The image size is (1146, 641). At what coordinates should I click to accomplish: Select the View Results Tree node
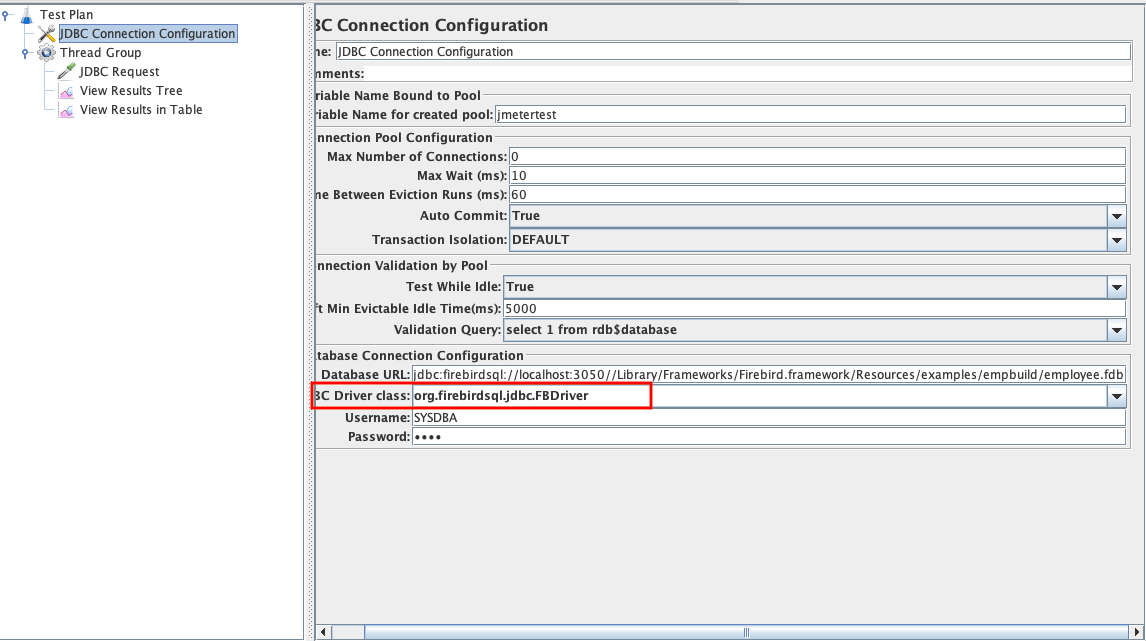point(129,90)
